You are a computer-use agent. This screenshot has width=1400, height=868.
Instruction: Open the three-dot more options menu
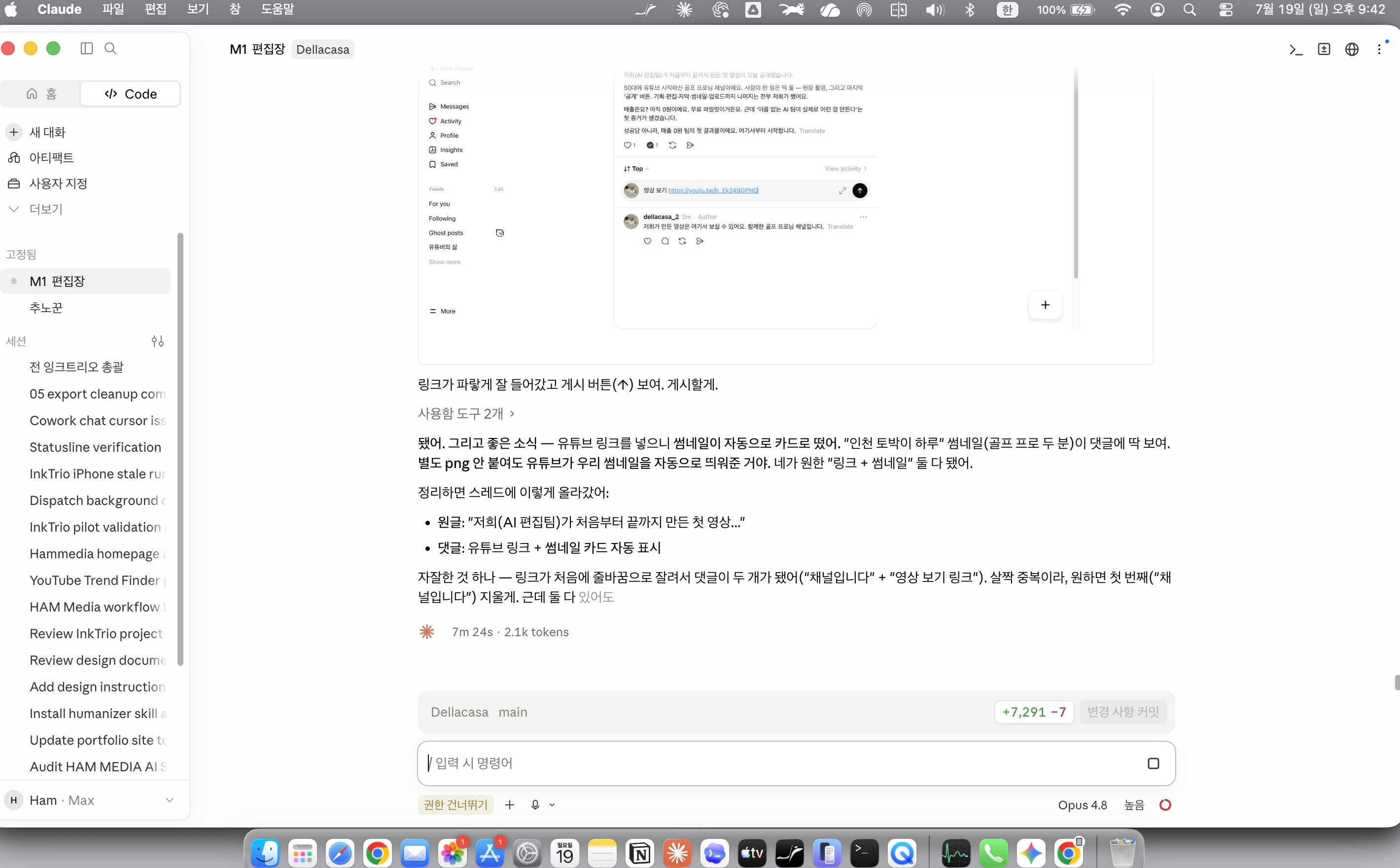(1379, 49)
